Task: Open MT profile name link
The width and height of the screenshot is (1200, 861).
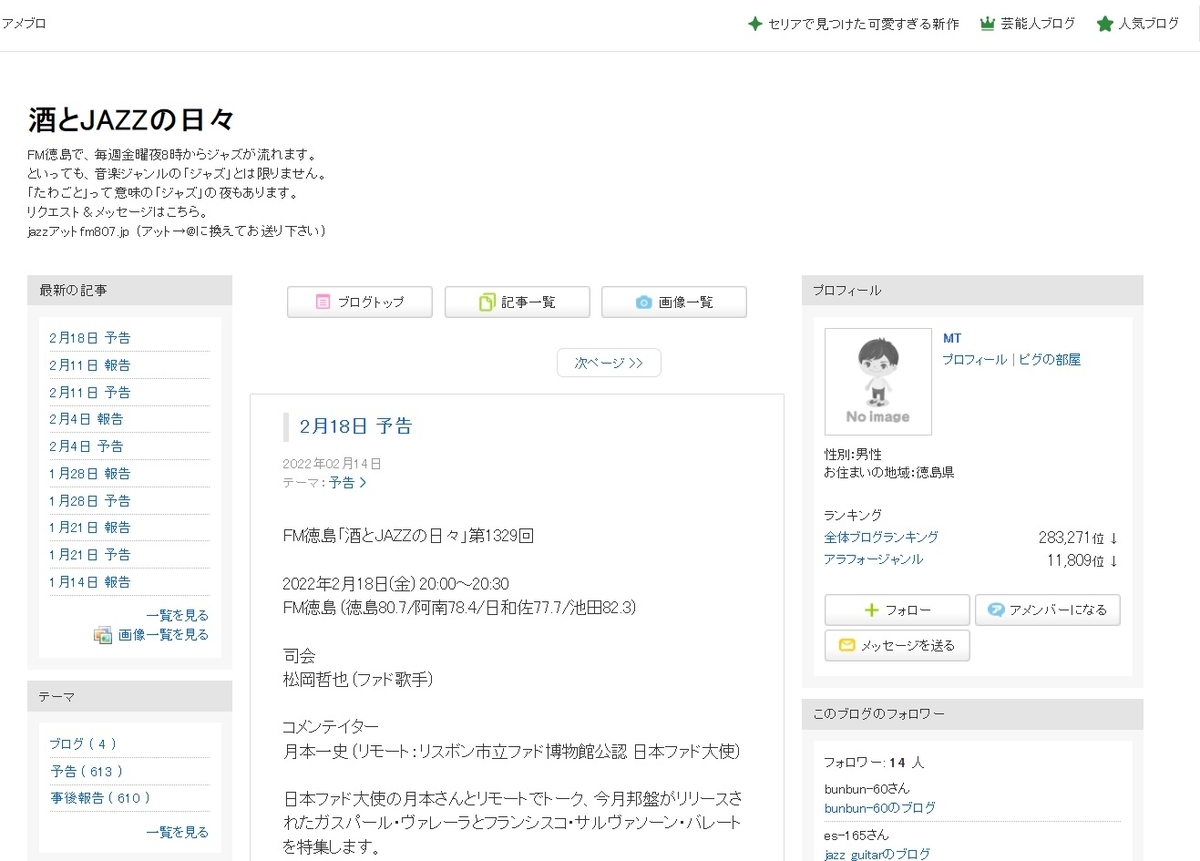Action: (951, 338)
